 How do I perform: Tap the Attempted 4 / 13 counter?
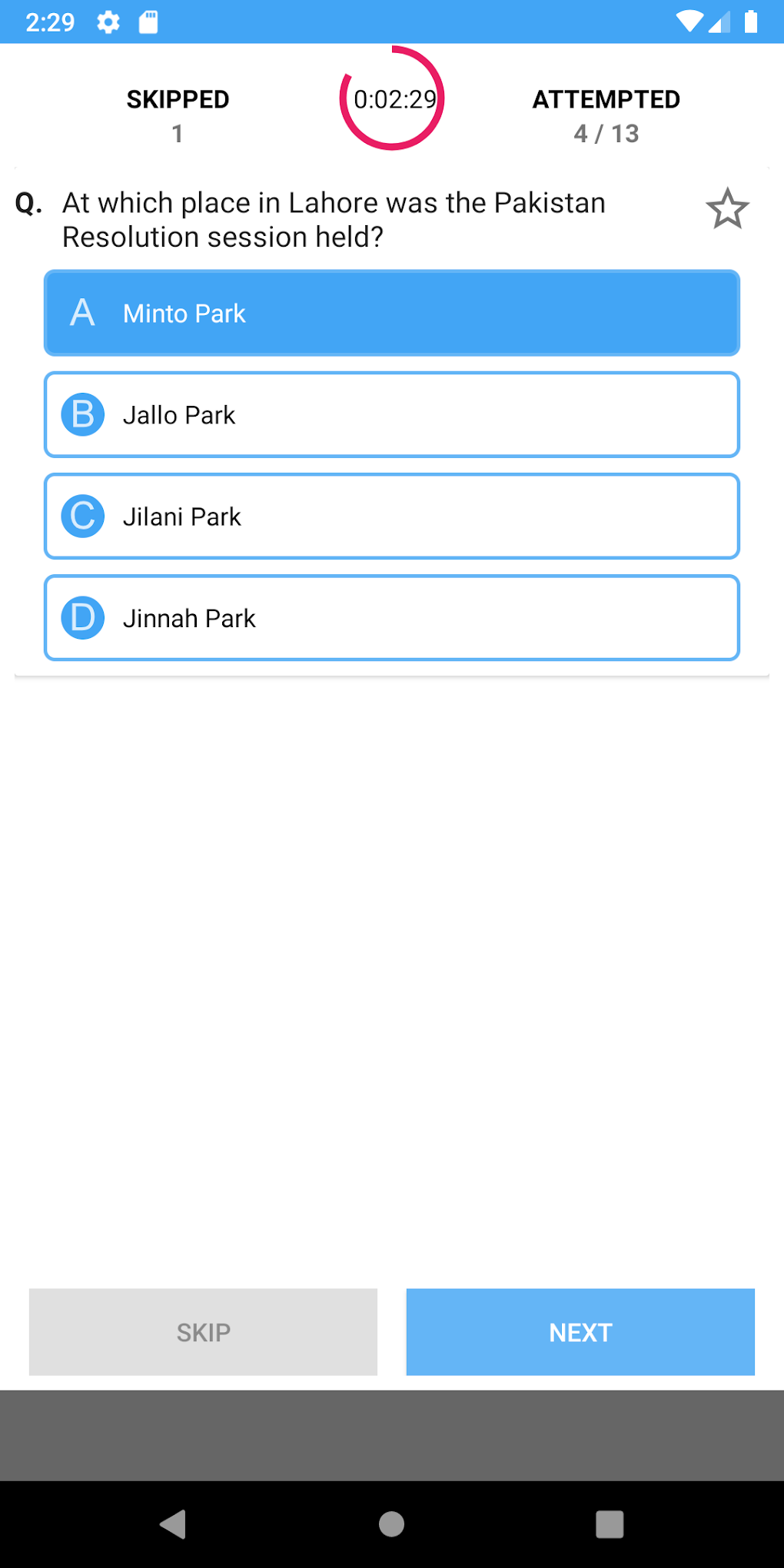(x=606, y=115)
